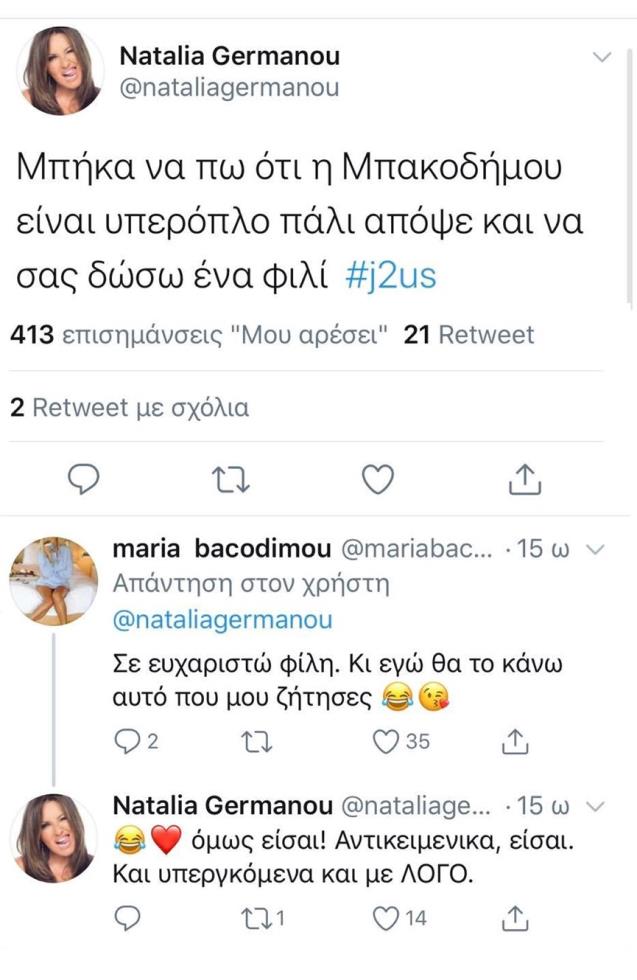This screenshot has height=980, width=637.
Task: Open the #j2us hashtag
Action: (x=396, y=278)
